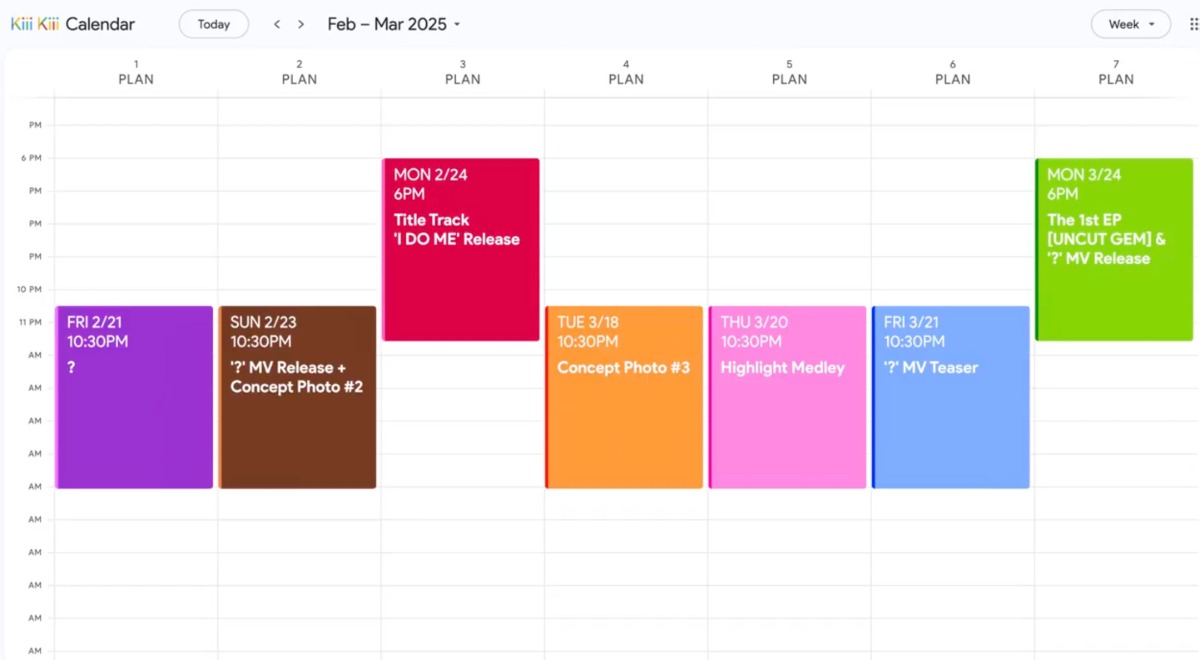Open the Week view dropdown
This screenshot has height=660, width=1200.
point(1130,24)
